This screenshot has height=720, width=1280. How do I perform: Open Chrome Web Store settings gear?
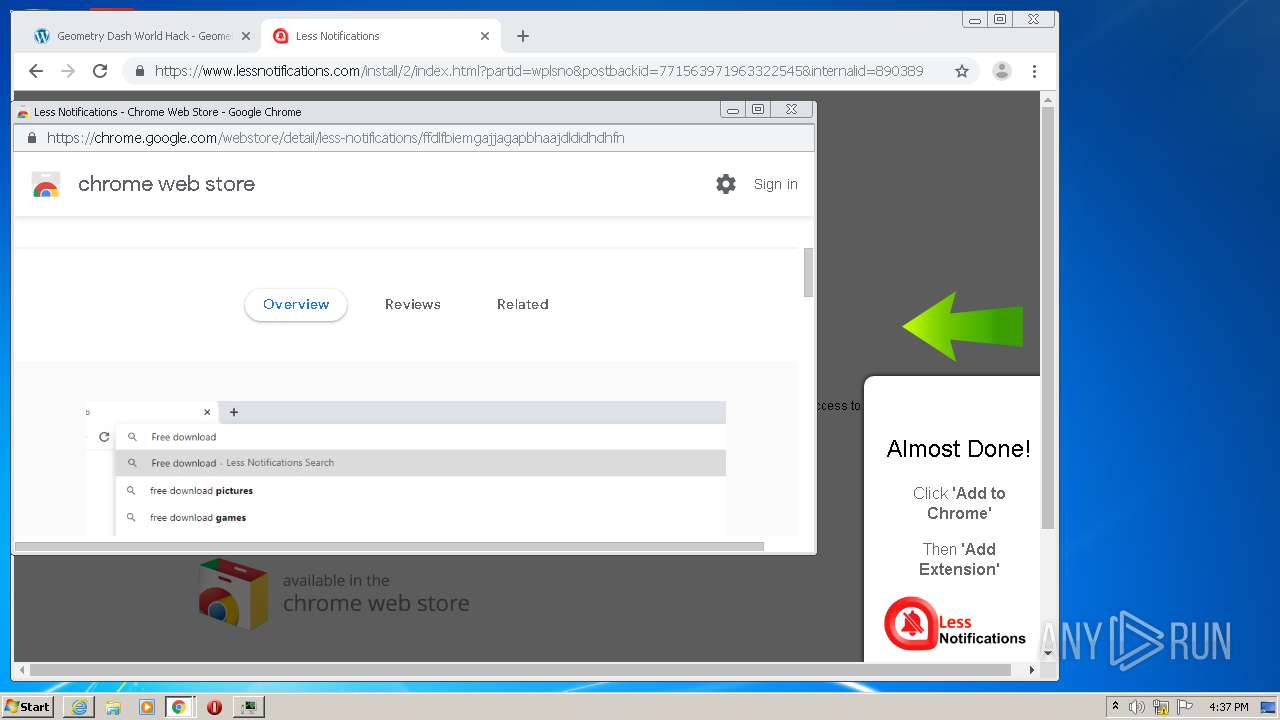(726, 184)
